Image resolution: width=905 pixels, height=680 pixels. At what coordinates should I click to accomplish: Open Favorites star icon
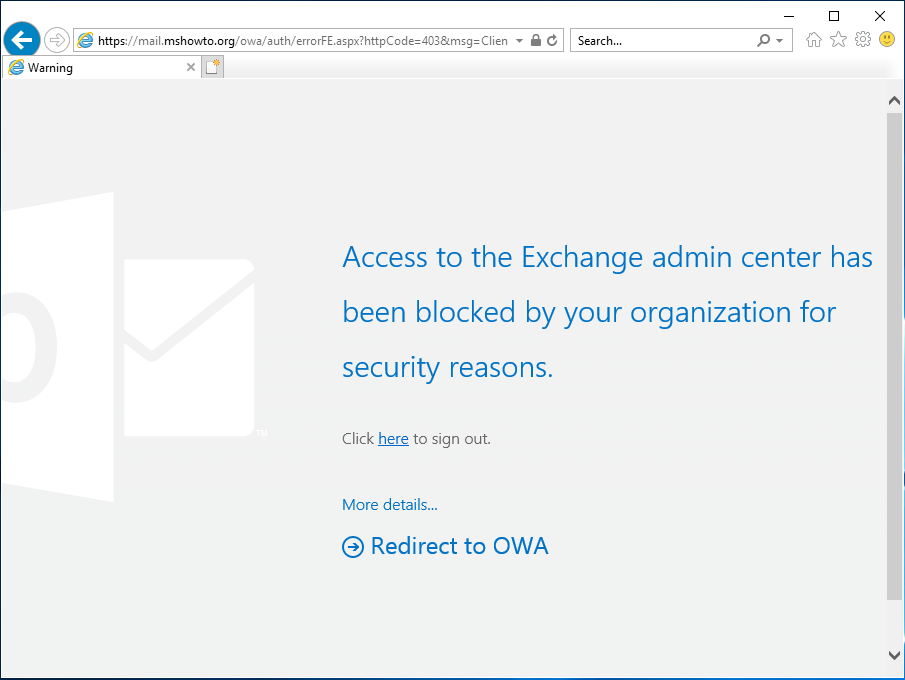(838, 40)
